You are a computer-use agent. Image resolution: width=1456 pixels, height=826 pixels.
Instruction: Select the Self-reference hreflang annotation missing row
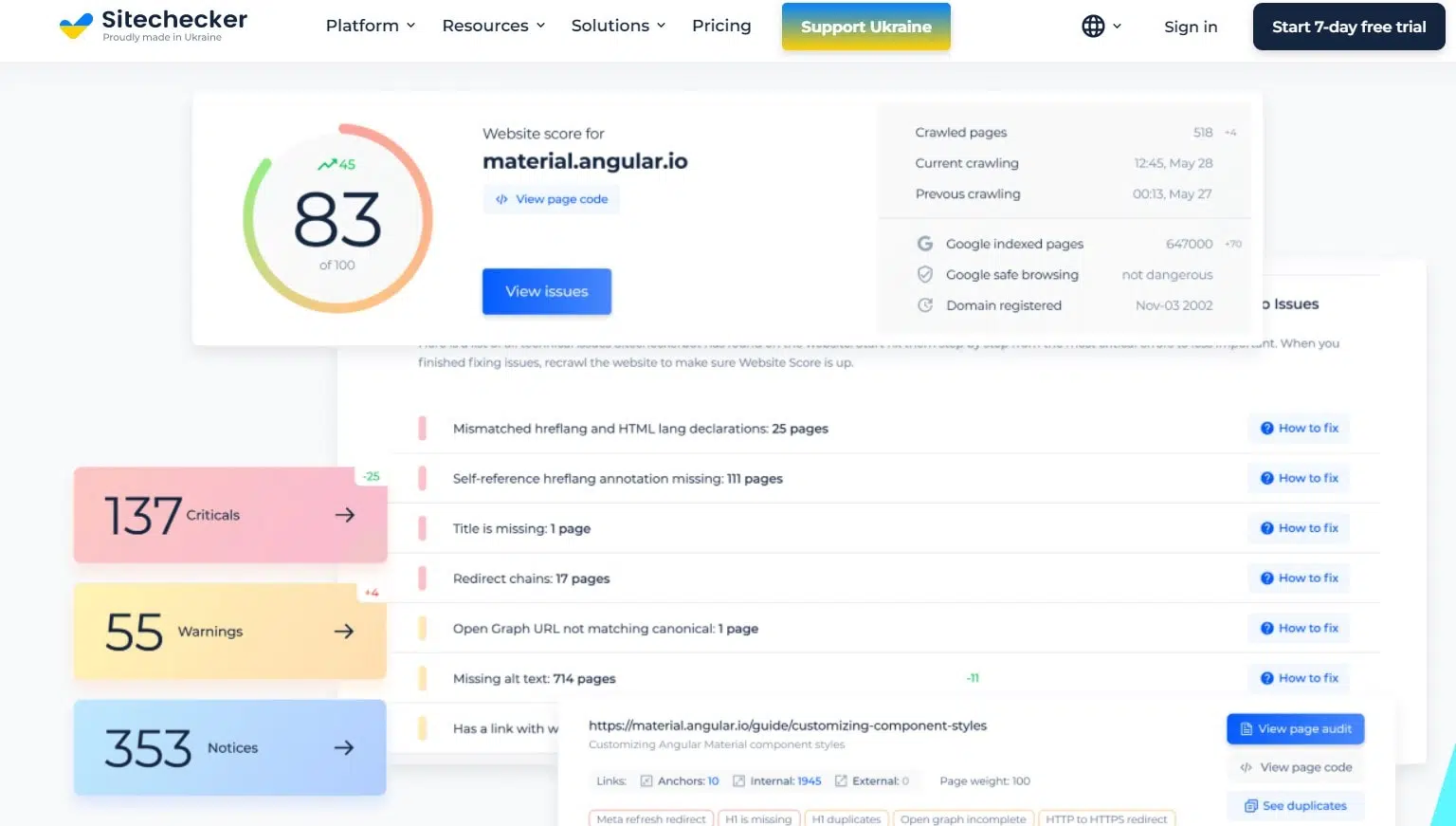(x=885, y=478)
